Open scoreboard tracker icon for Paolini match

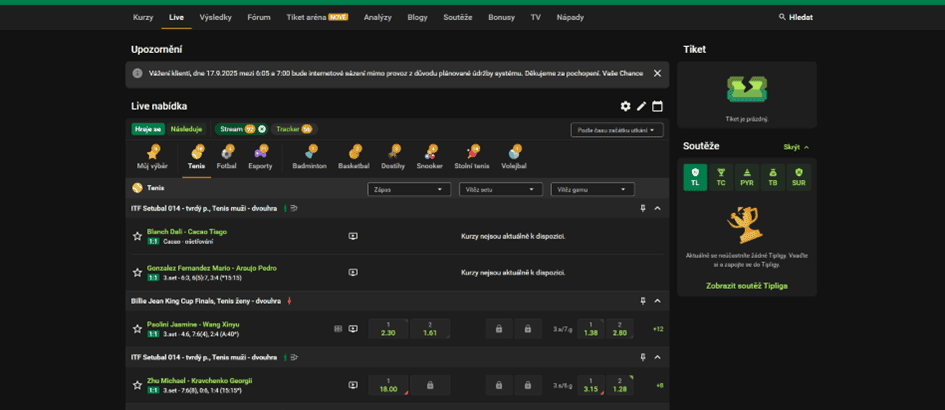(338, 329)
